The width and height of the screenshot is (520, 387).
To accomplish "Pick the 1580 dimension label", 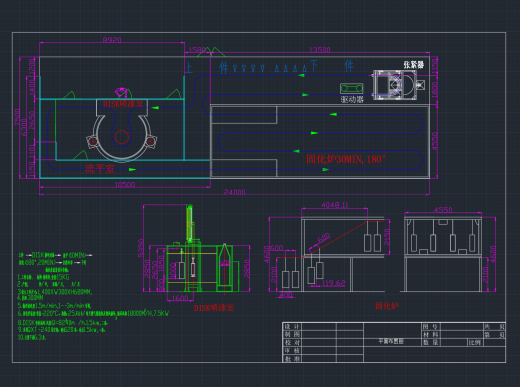I will (x=197, y=50).
